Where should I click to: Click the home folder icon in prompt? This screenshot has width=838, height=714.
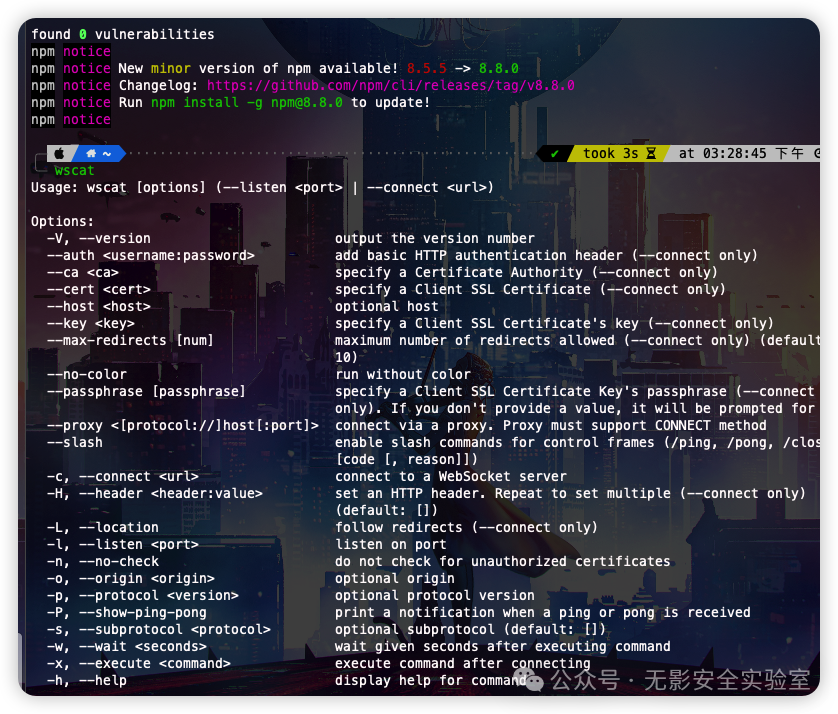[91, 153]
